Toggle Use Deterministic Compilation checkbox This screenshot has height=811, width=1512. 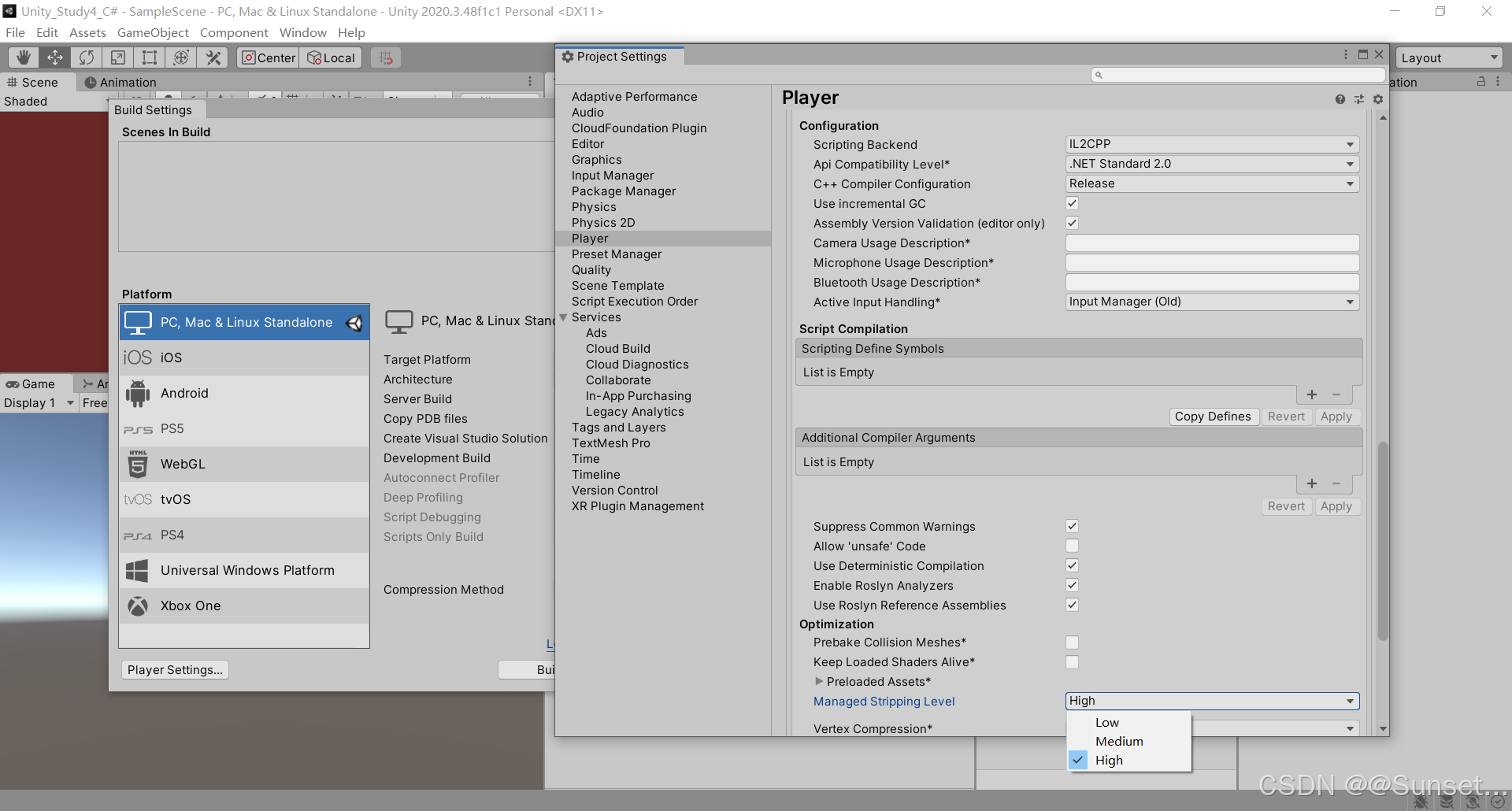(1072, 565)
